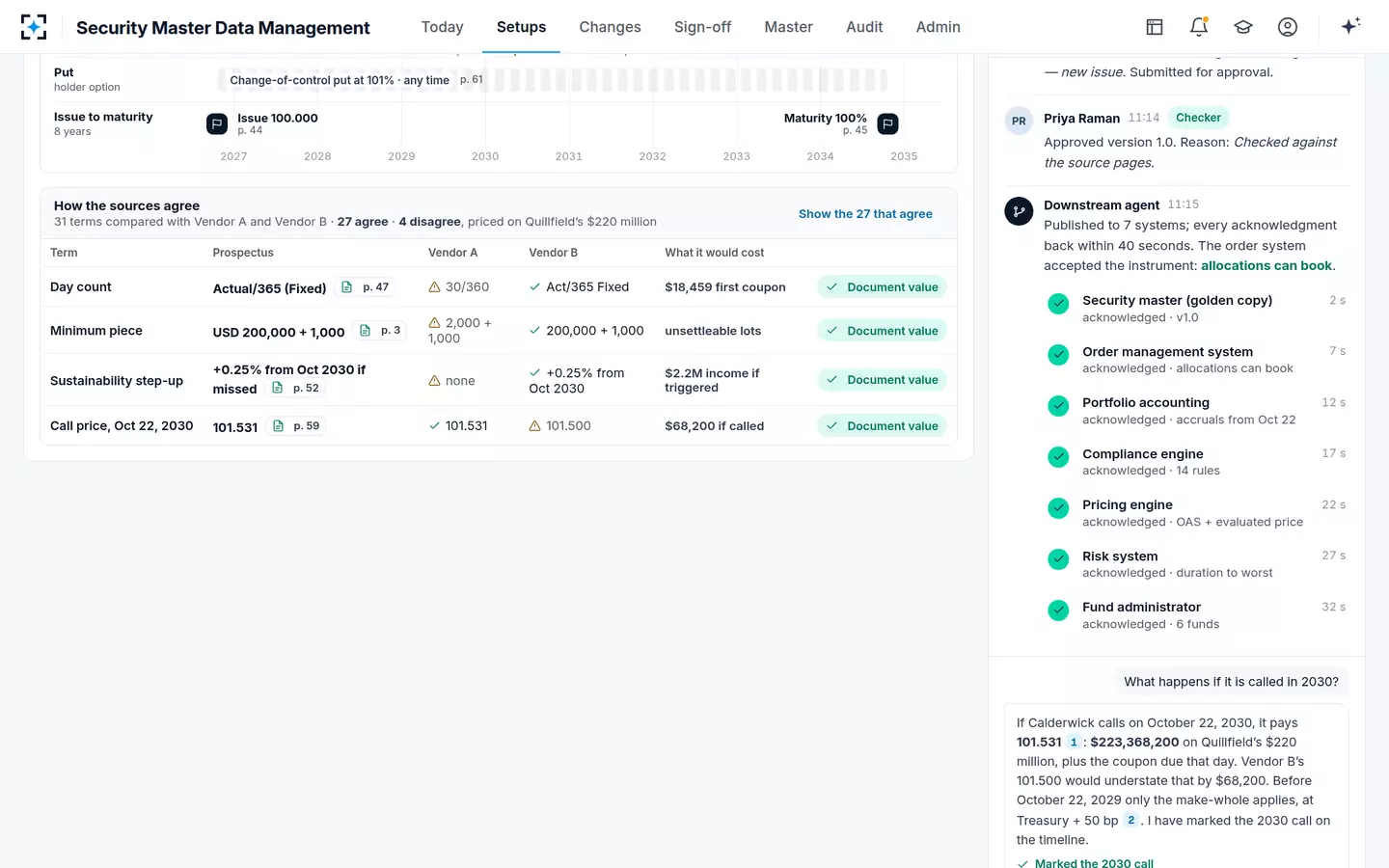
Task: Open the Day count page 47 source reference
Action: 367,287
